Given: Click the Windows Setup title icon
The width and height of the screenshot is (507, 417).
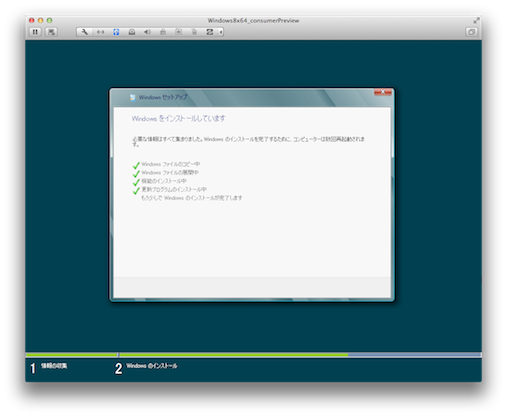Looking at the screenshot, I should pyautogui.click(x=133, y=97).
